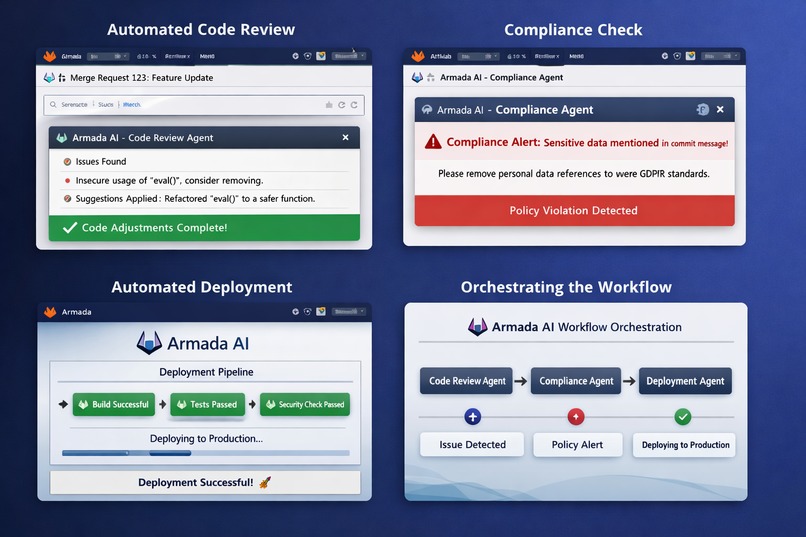
Task: Open the Menu item in the Compliance window top bar
Action: coord(576,56)
